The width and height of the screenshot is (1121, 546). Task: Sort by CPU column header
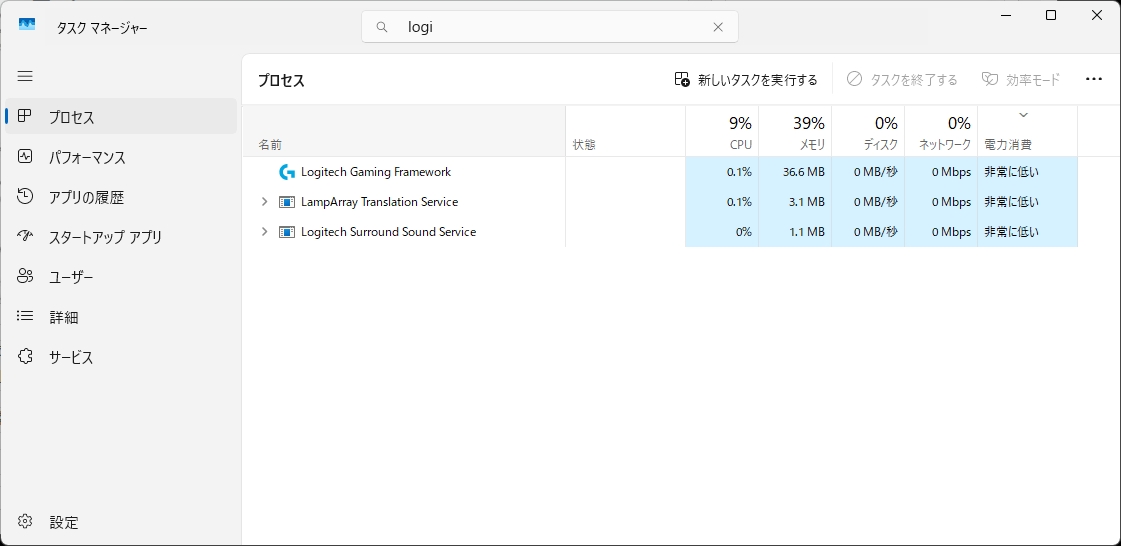click(722, 131)
